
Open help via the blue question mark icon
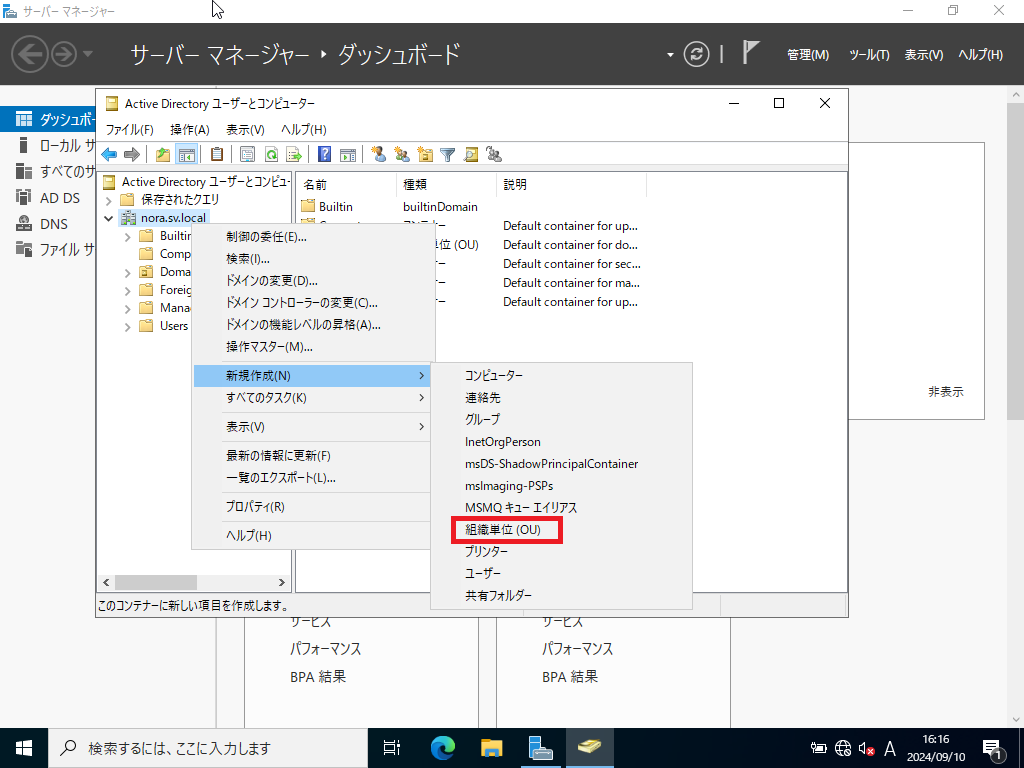pyautogui.click(x=325, y=155)
